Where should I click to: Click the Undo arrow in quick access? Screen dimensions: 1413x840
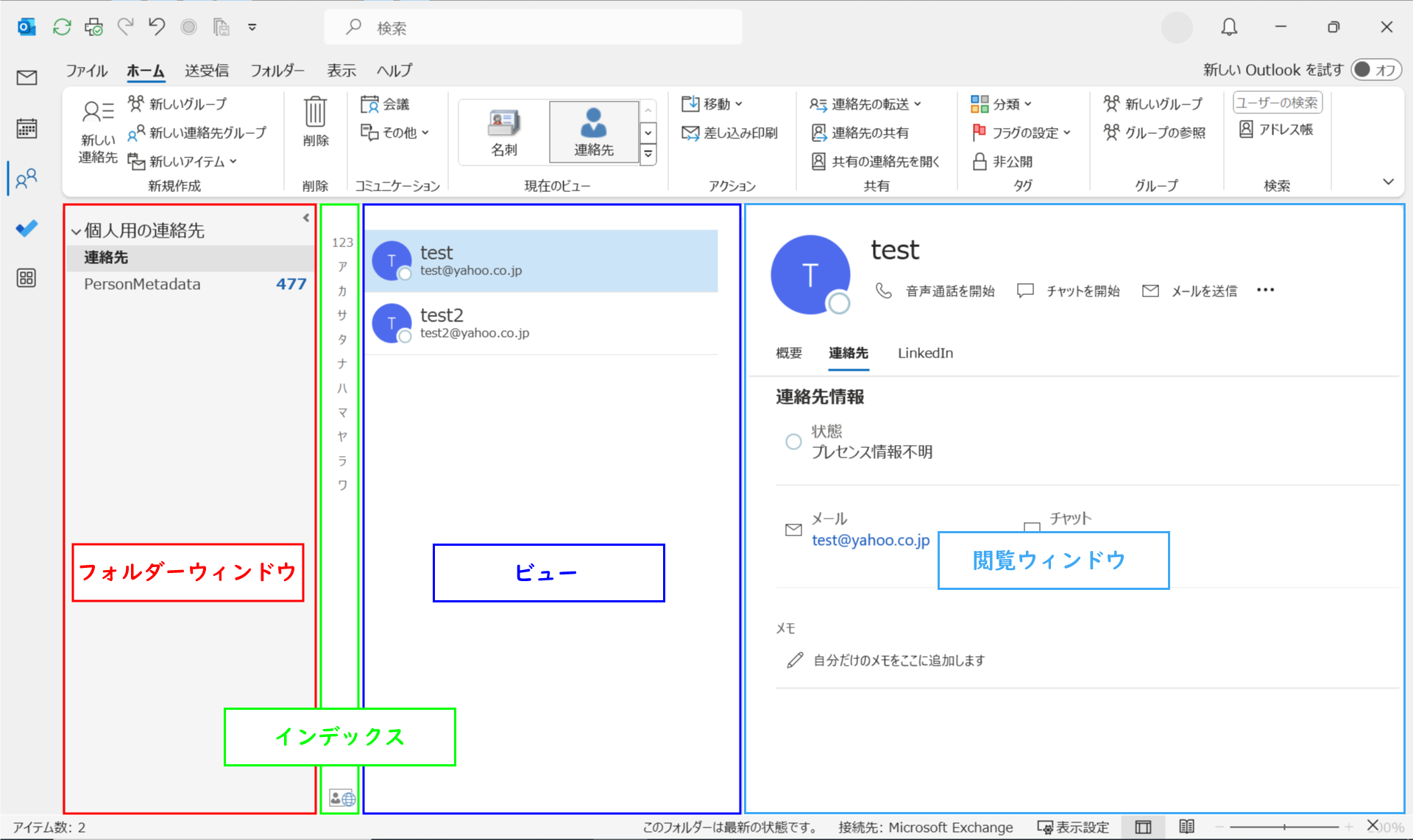157,27
